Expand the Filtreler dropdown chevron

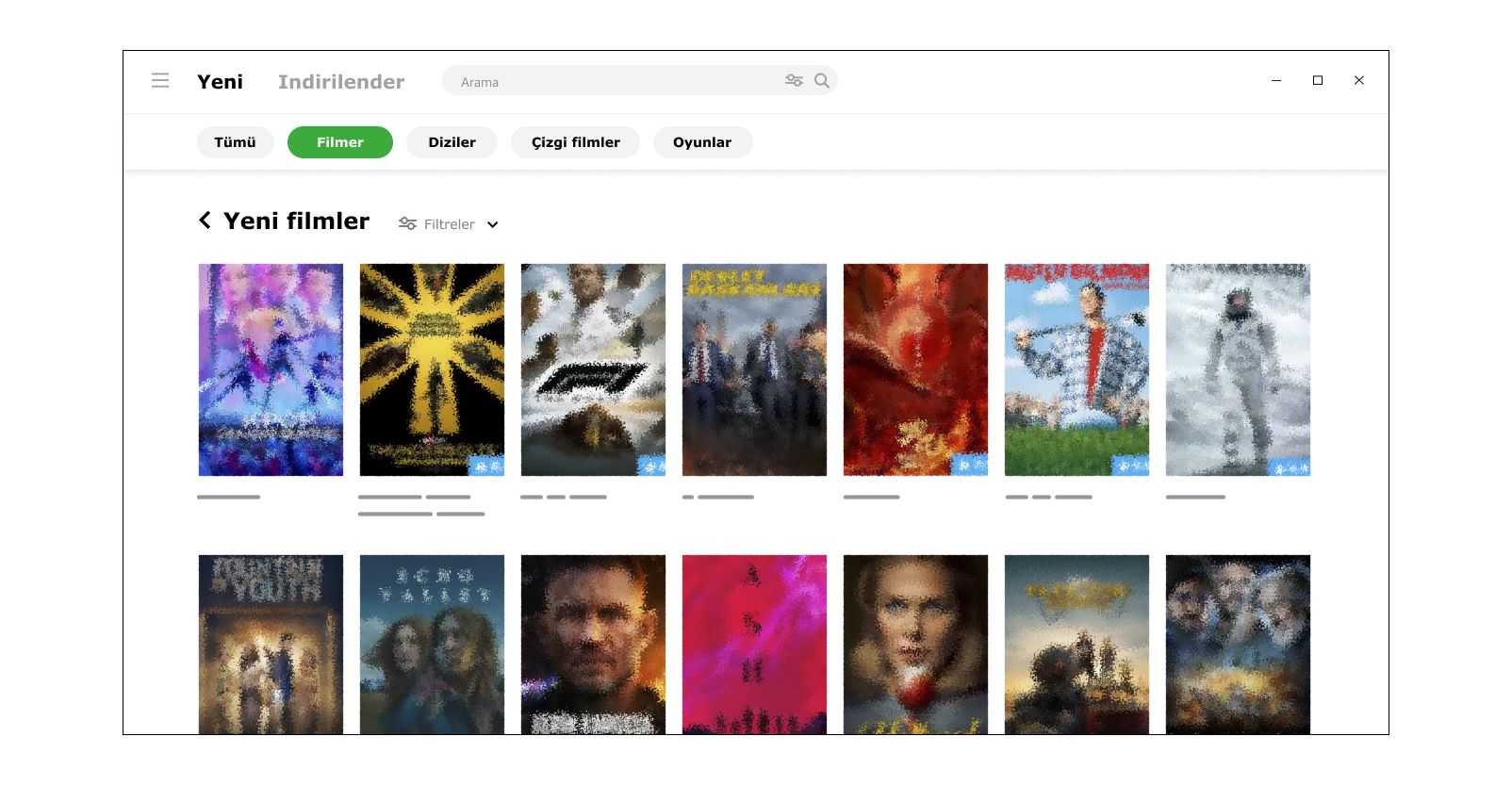pyautogui.click(x=492, y=224)
